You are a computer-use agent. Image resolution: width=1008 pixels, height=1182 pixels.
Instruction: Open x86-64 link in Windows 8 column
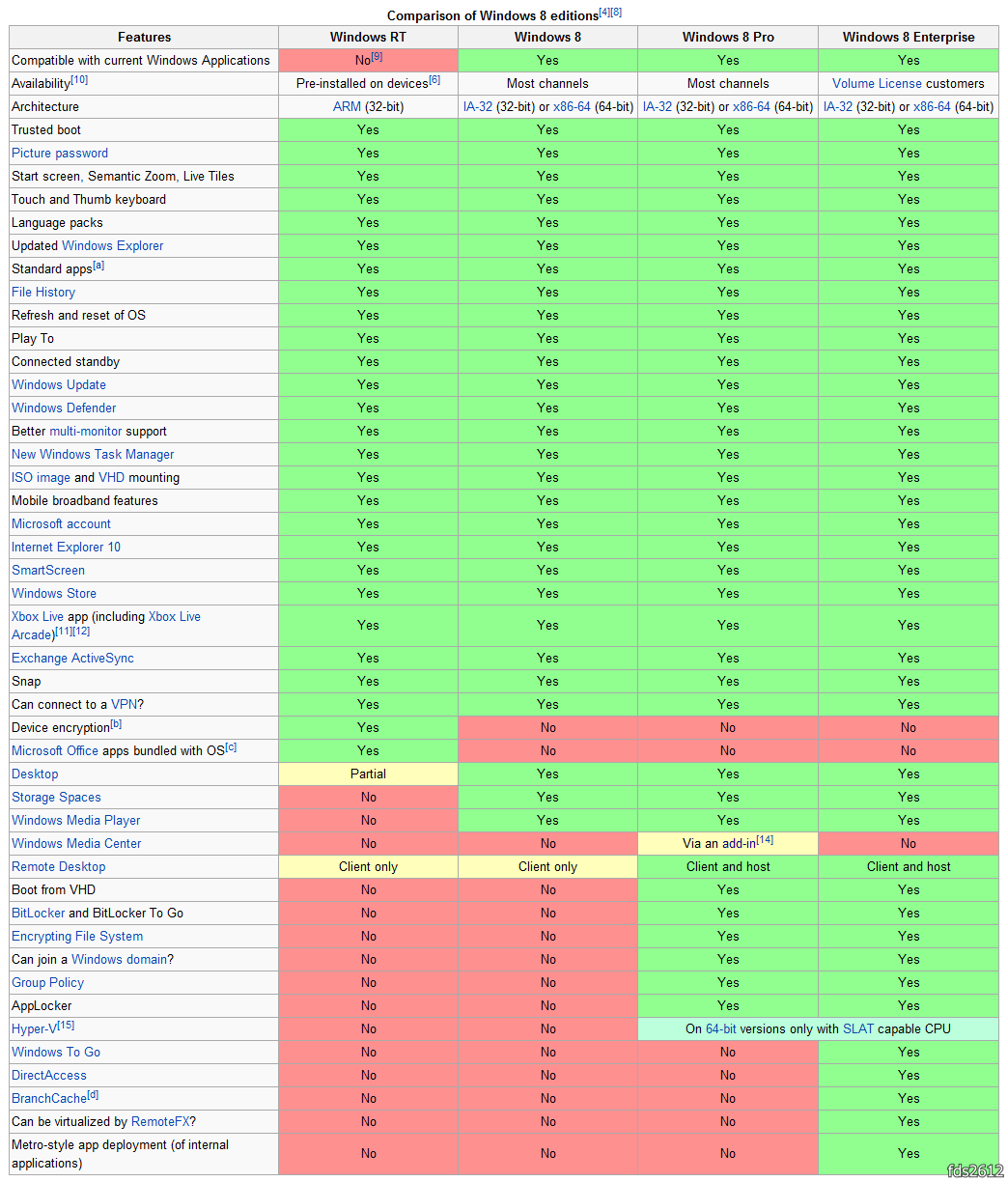point(572,106)
